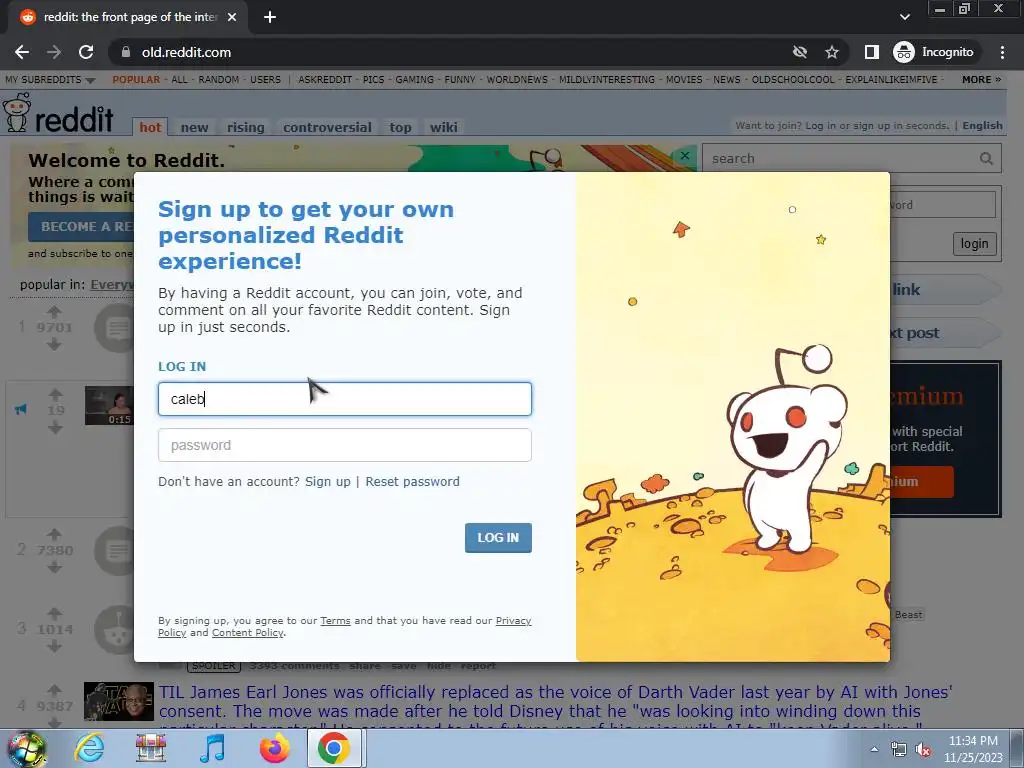
Task: Open the music player taskbar icon
Action: point(212,748)
